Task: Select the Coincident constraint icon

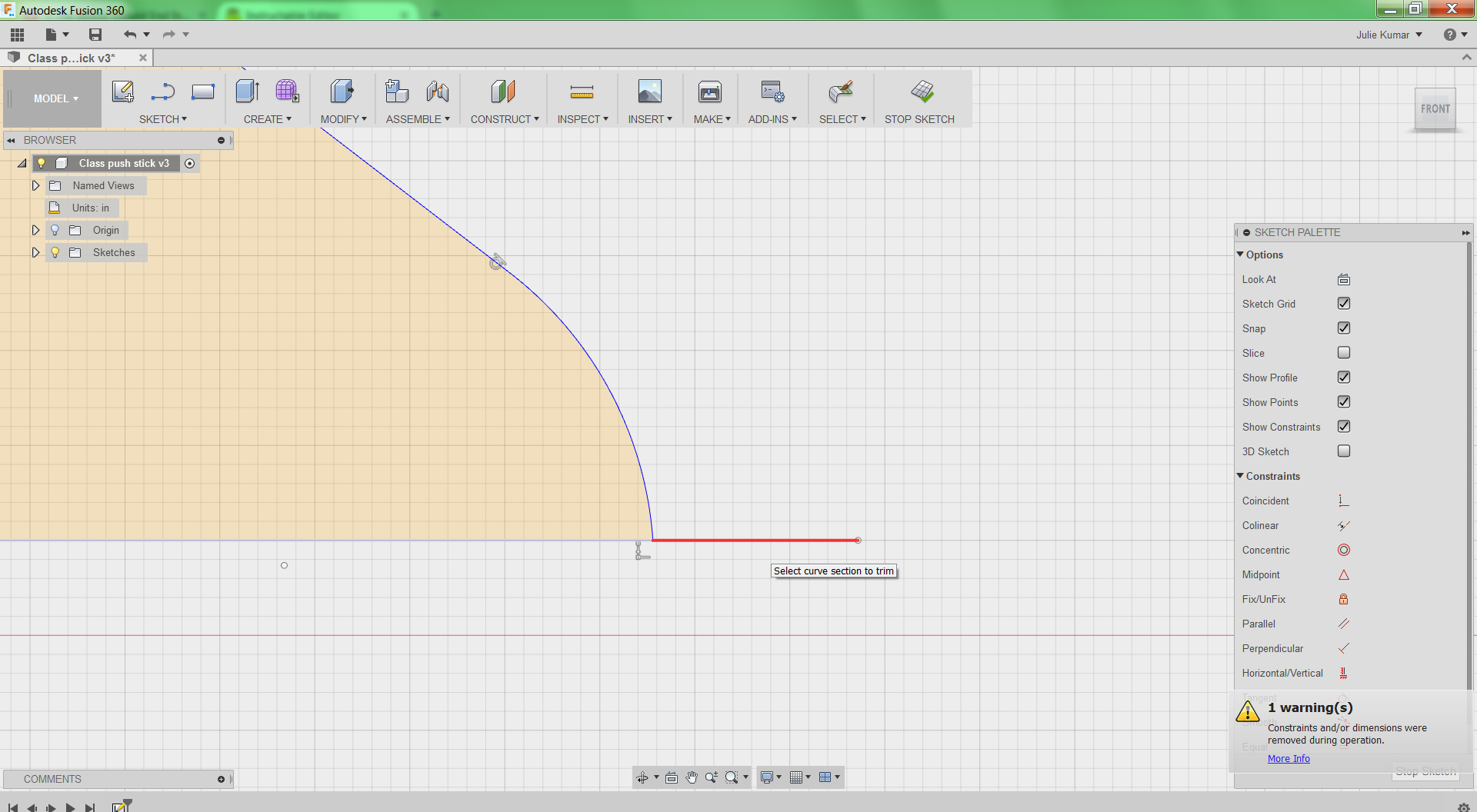Action: (1344, 501)
